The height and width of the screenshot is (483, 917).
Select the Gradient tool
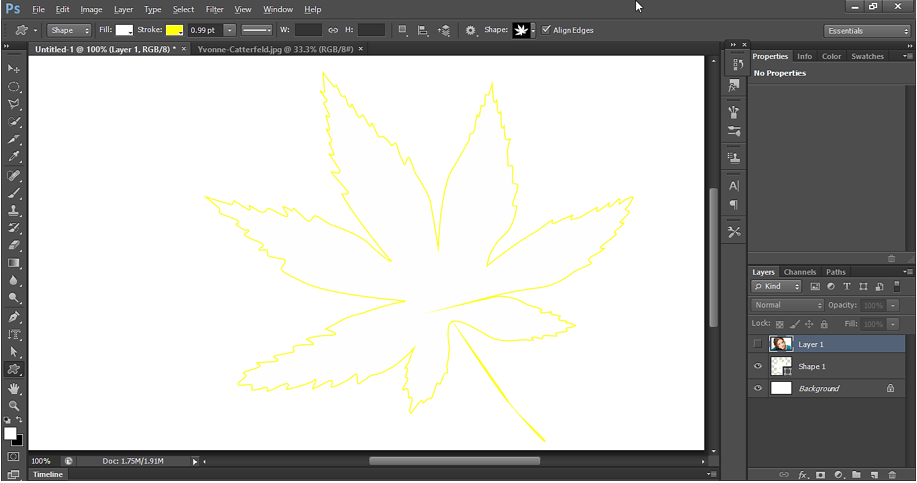(x=13, y=263)
